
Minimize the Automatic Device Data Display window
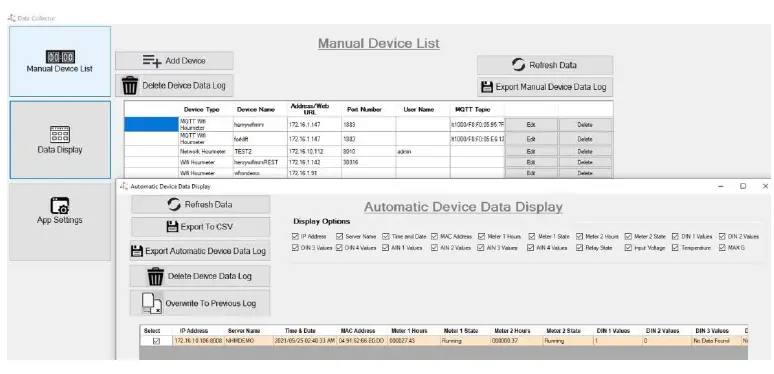[721, 186]
